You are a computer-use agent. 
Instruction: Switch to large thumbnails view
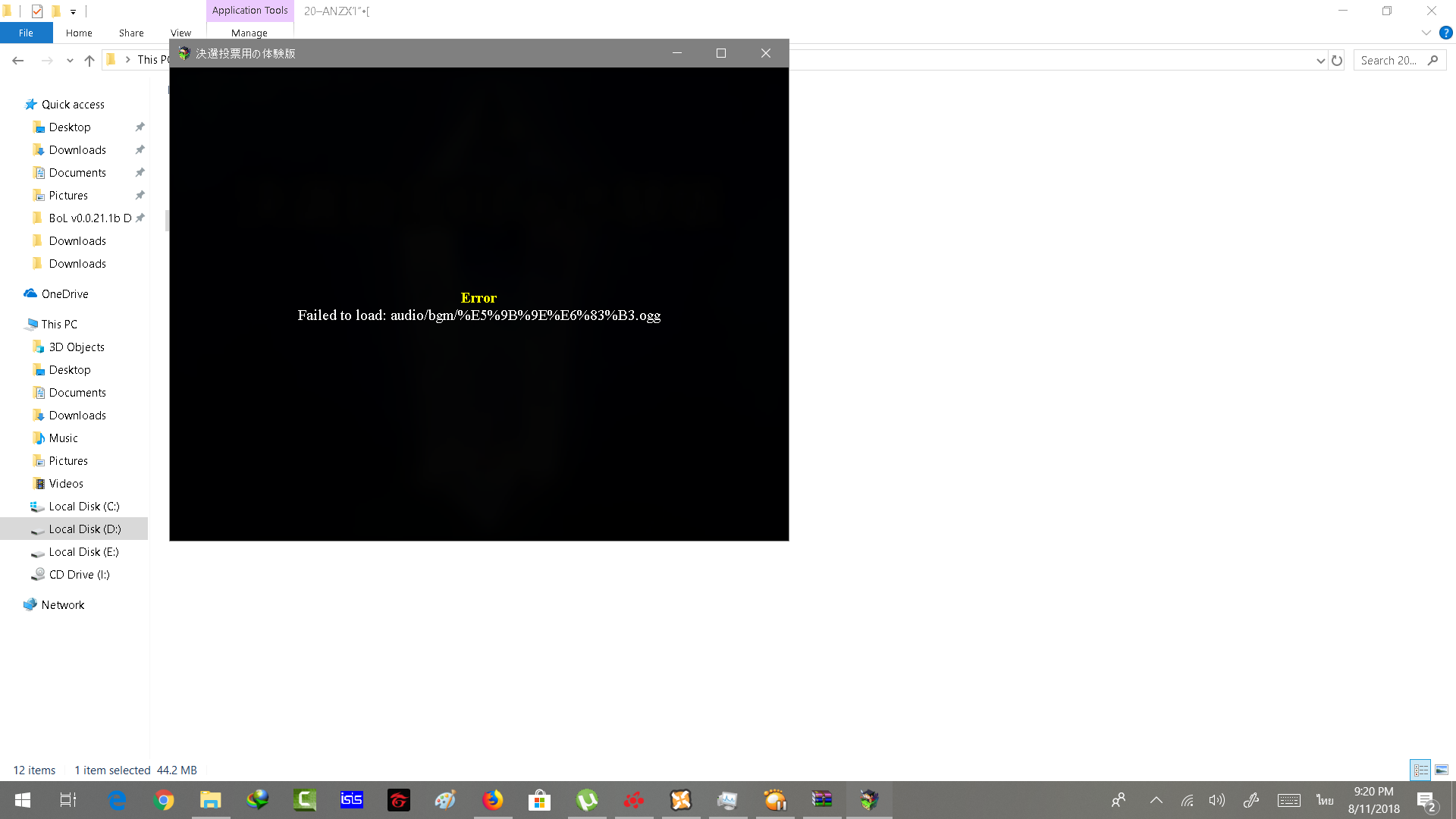(x=1442, y=770)
